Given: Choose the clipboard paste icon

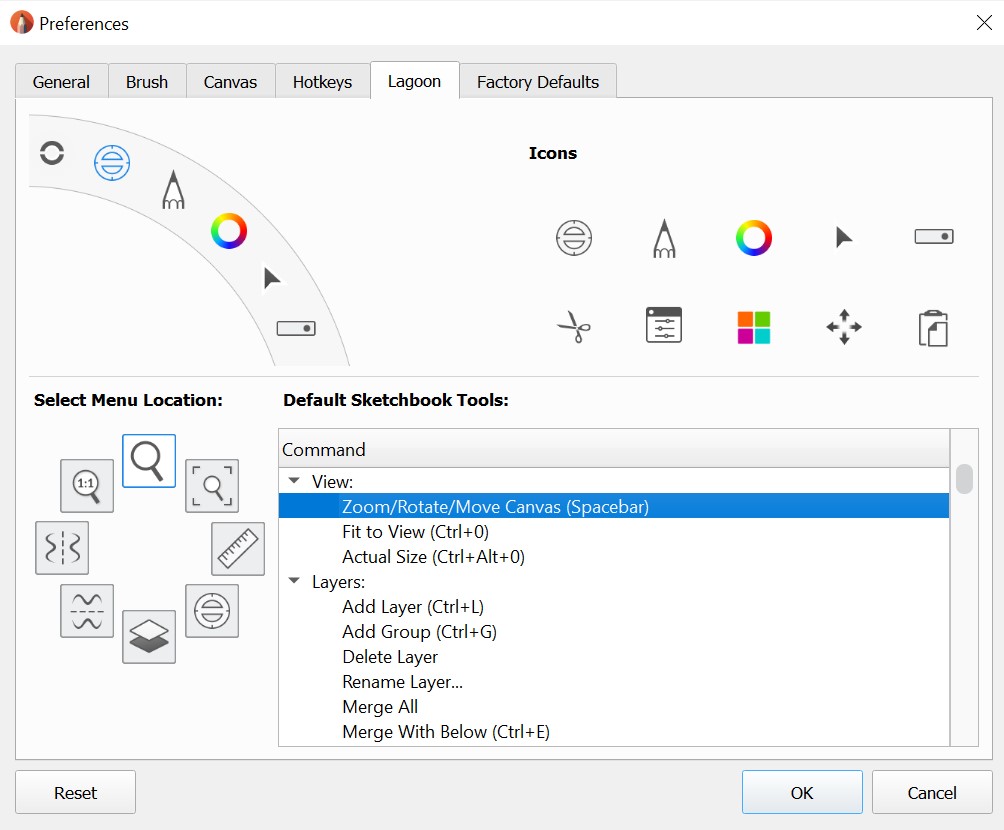Looking at the screenshot, I should tap(934, 328).
